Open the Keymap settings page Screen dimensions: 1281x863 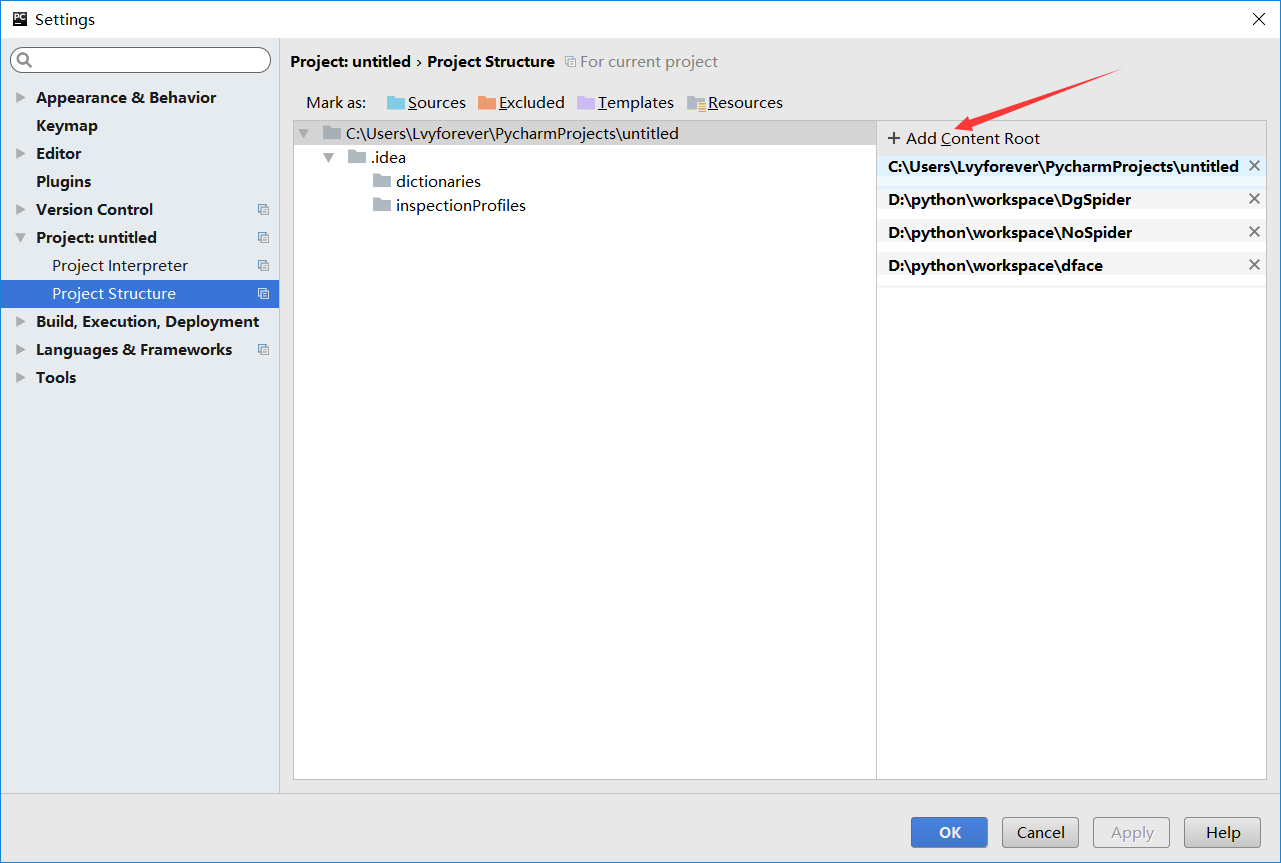[67, 126]
